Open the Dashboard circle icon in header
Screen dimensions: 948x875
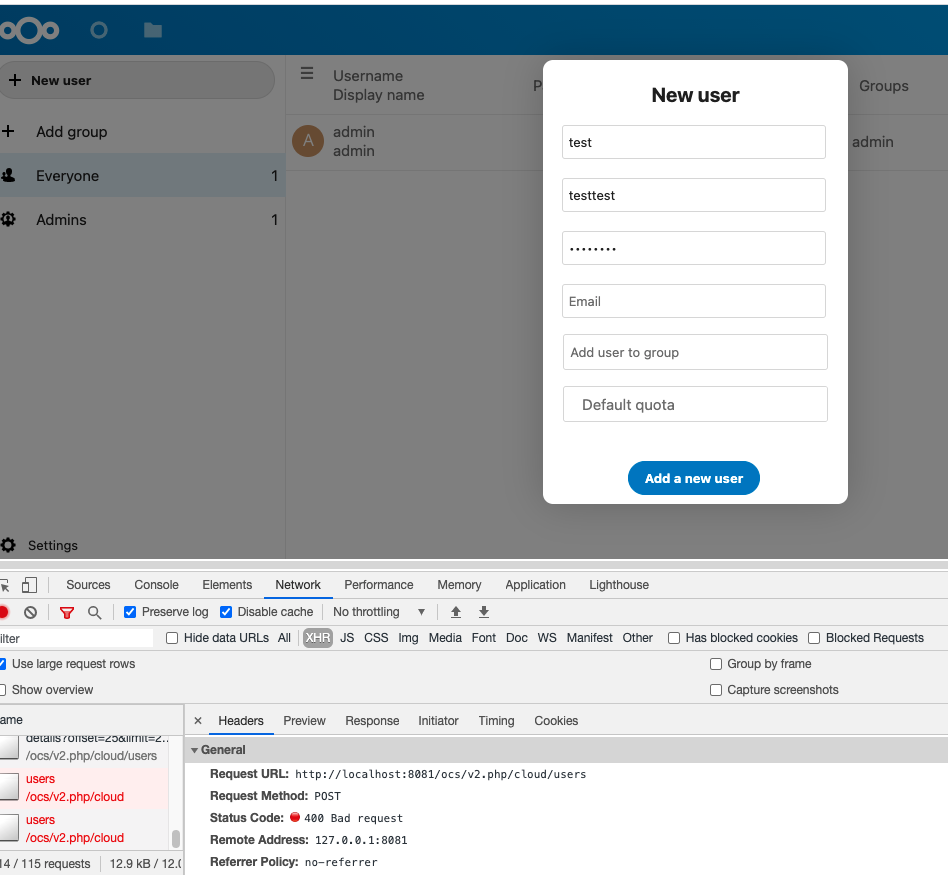pos(99,30)
